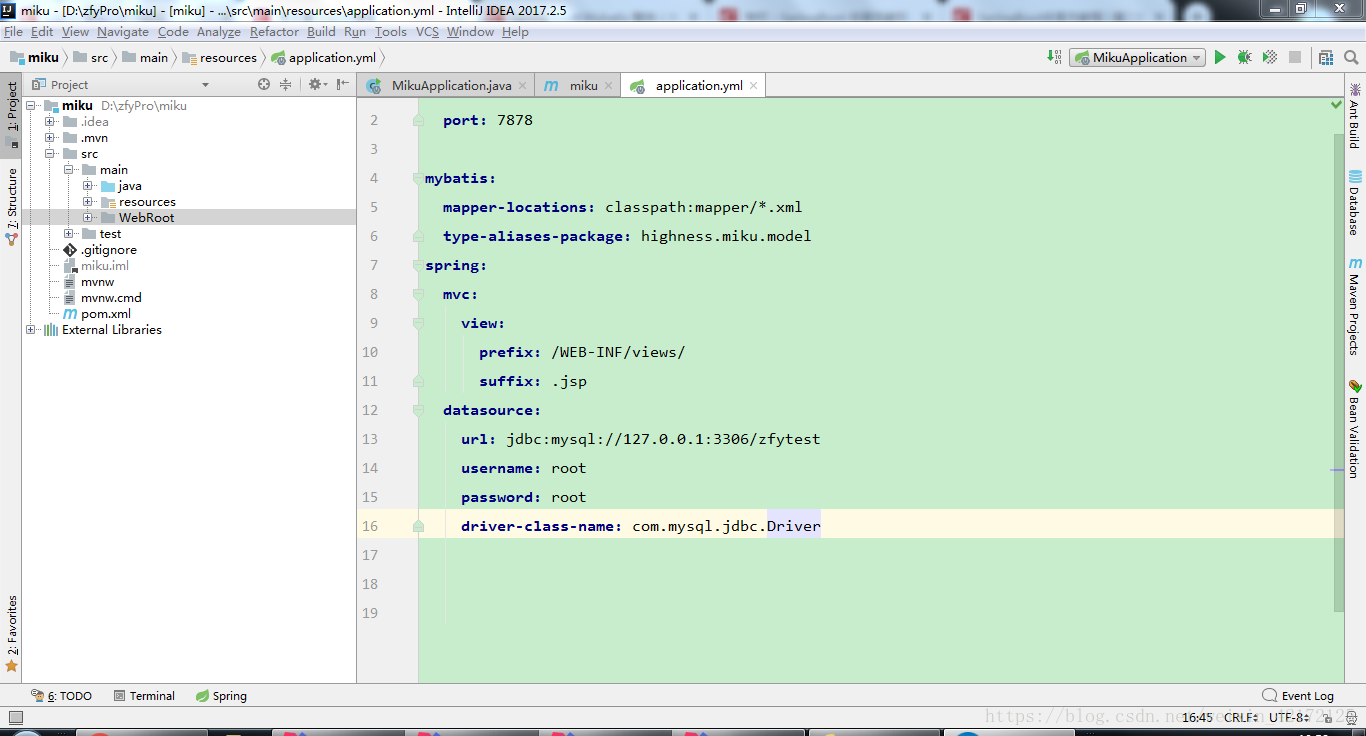Switch to the MikuApplication.java editor tab
1366x736 pixels.
[x=446, y=85]
